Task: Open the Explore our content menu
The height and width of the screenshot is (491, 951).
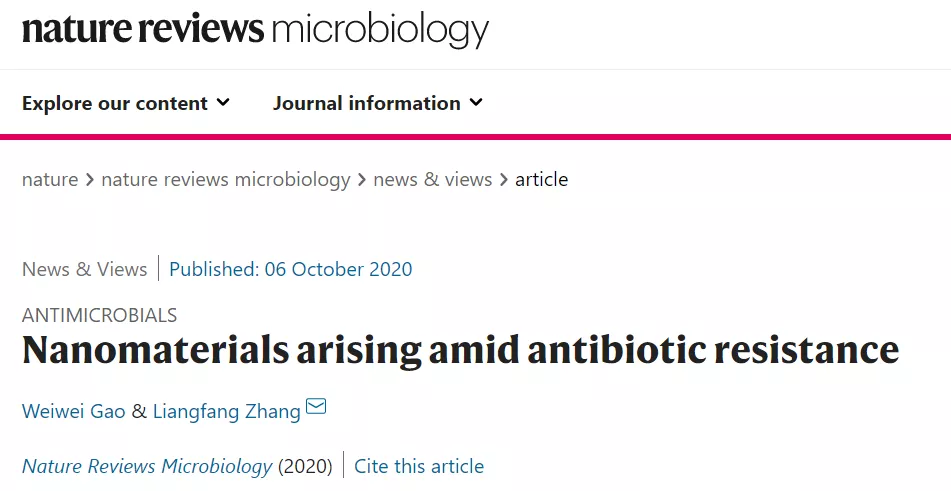Action: 126,103
